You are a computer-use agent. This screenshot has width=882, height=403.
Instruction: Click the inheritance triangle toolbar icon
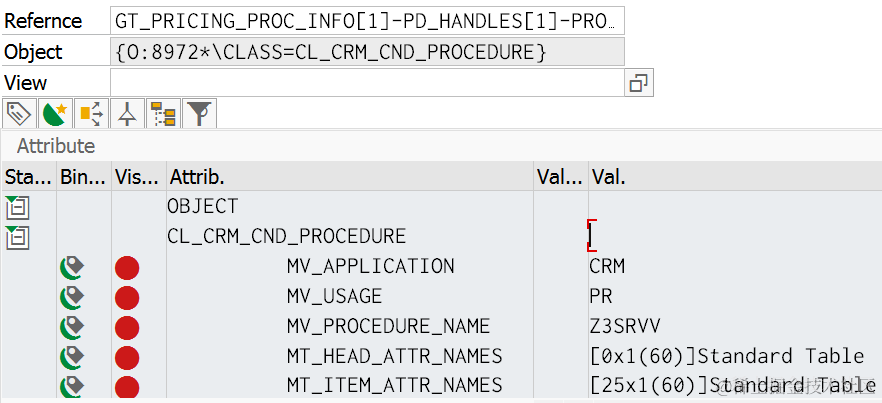[127, 114]
